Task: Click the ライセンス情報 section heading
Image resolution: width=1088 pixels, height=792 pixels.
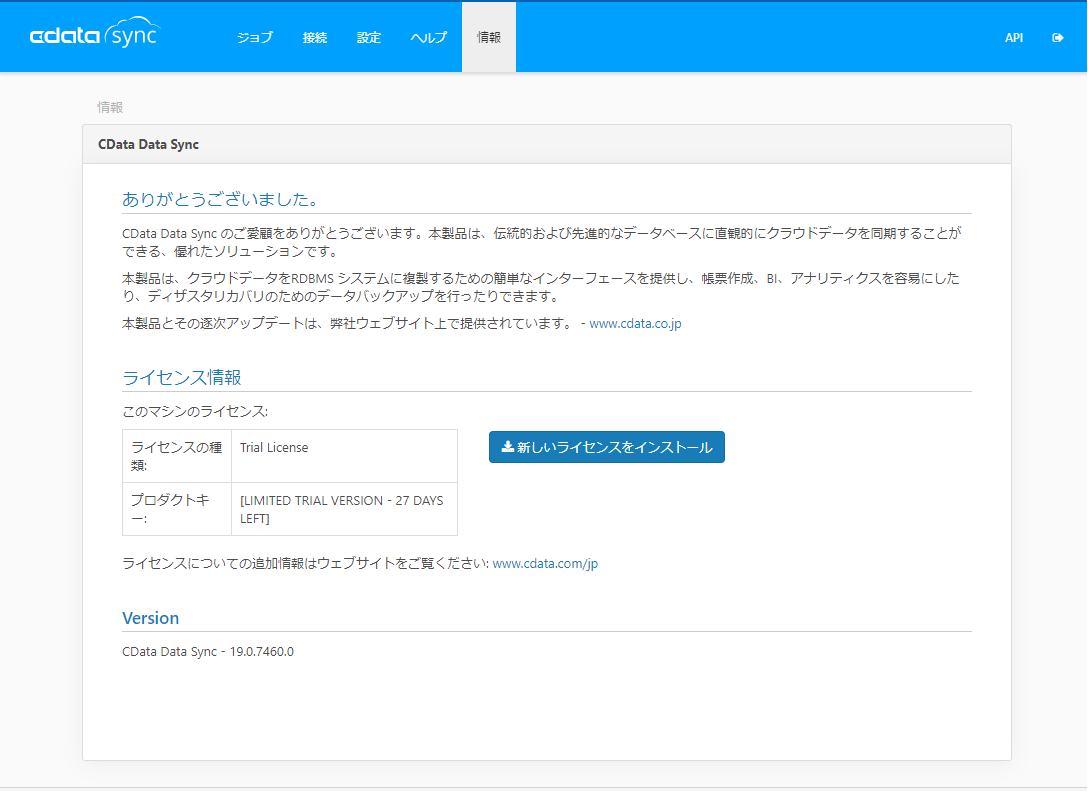Action: click(x=181, y=378)
